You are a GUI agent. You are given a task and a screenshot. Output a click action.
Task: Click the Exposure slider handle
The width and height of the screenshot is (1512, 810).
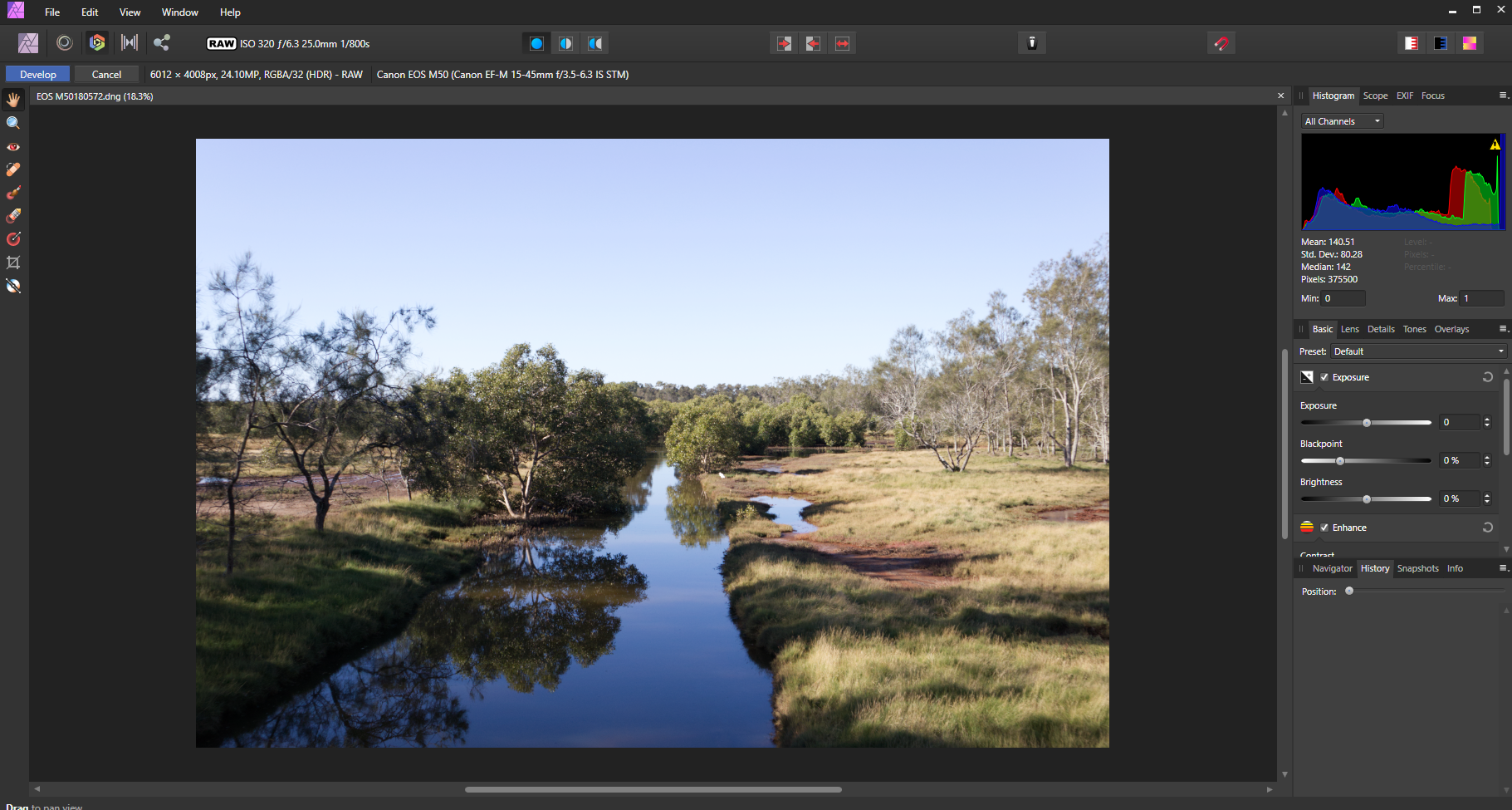(1367, 423)
